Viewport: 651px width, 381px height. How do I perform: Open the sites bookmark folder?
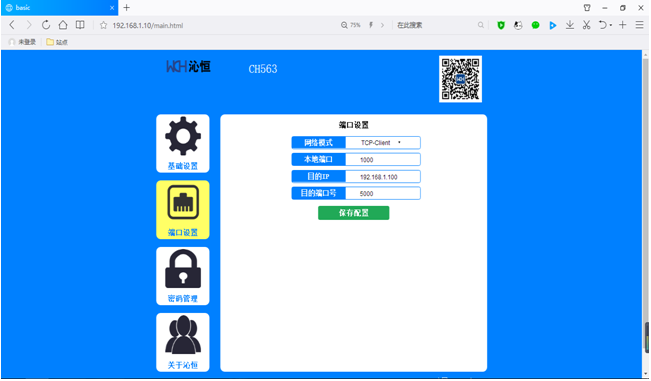point(57,42)
